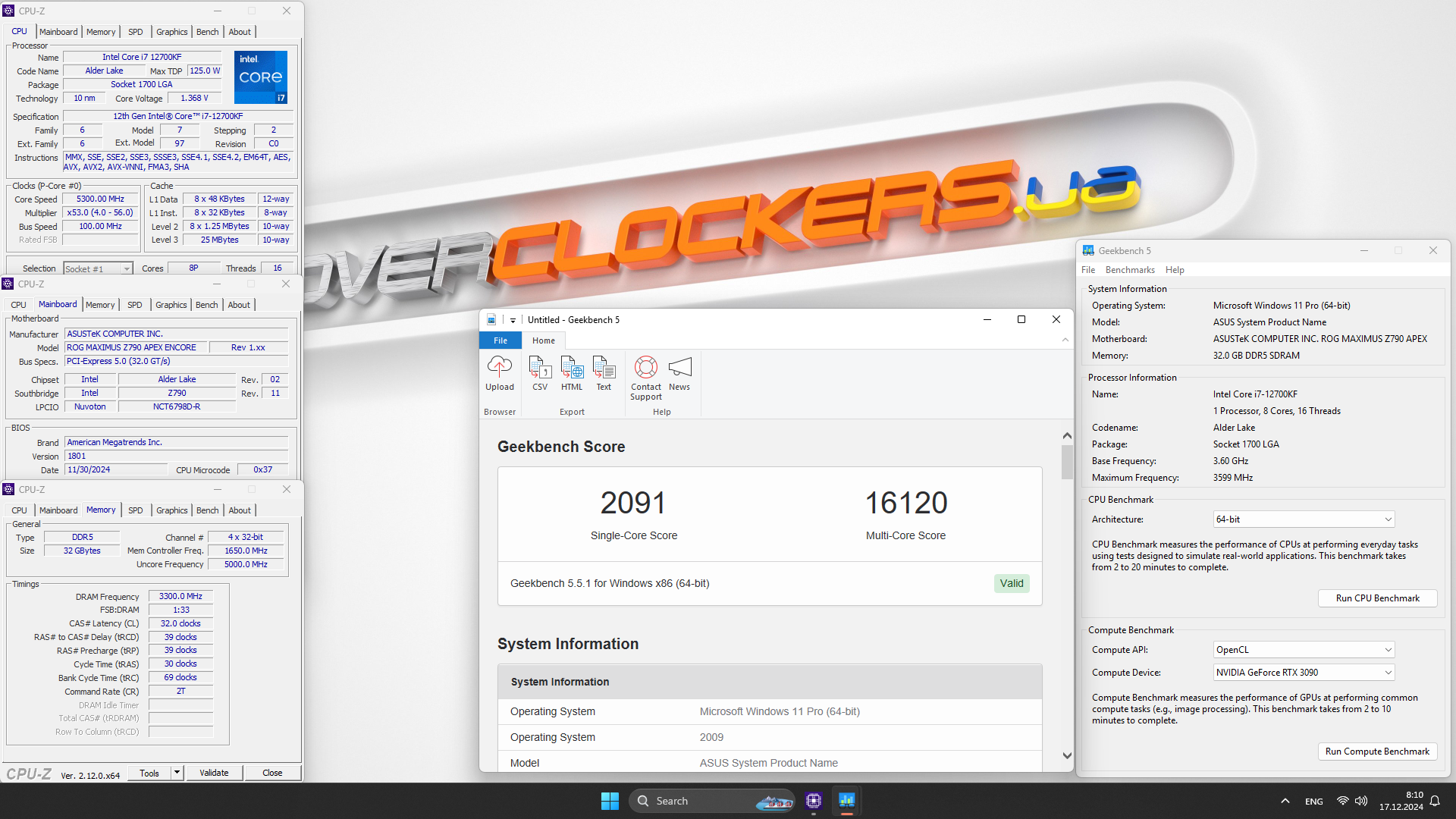Click the Multiplier x53.0 value

click(x=100, y=213)
